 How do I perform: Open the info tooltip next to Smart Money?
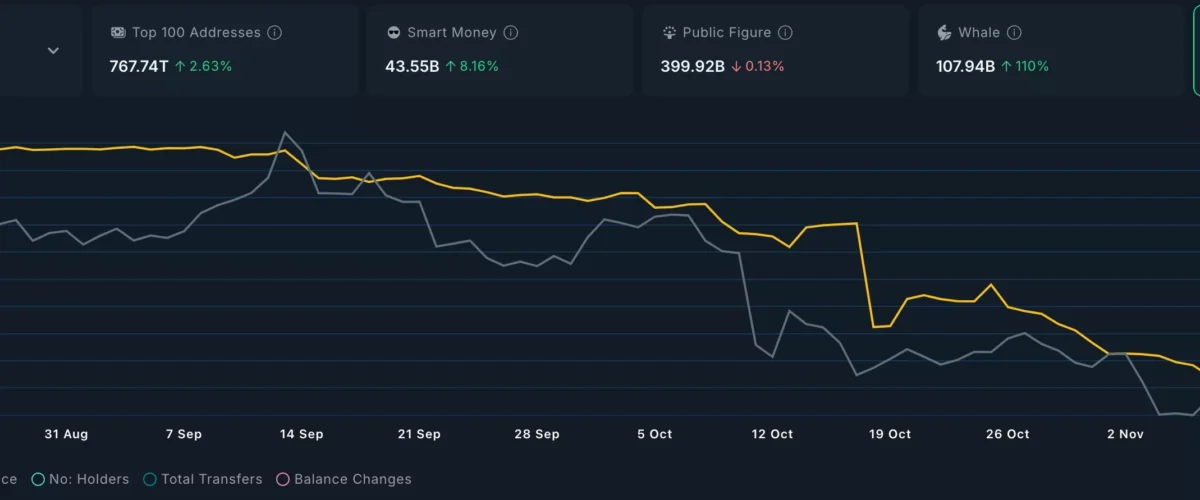pos(510,33)
